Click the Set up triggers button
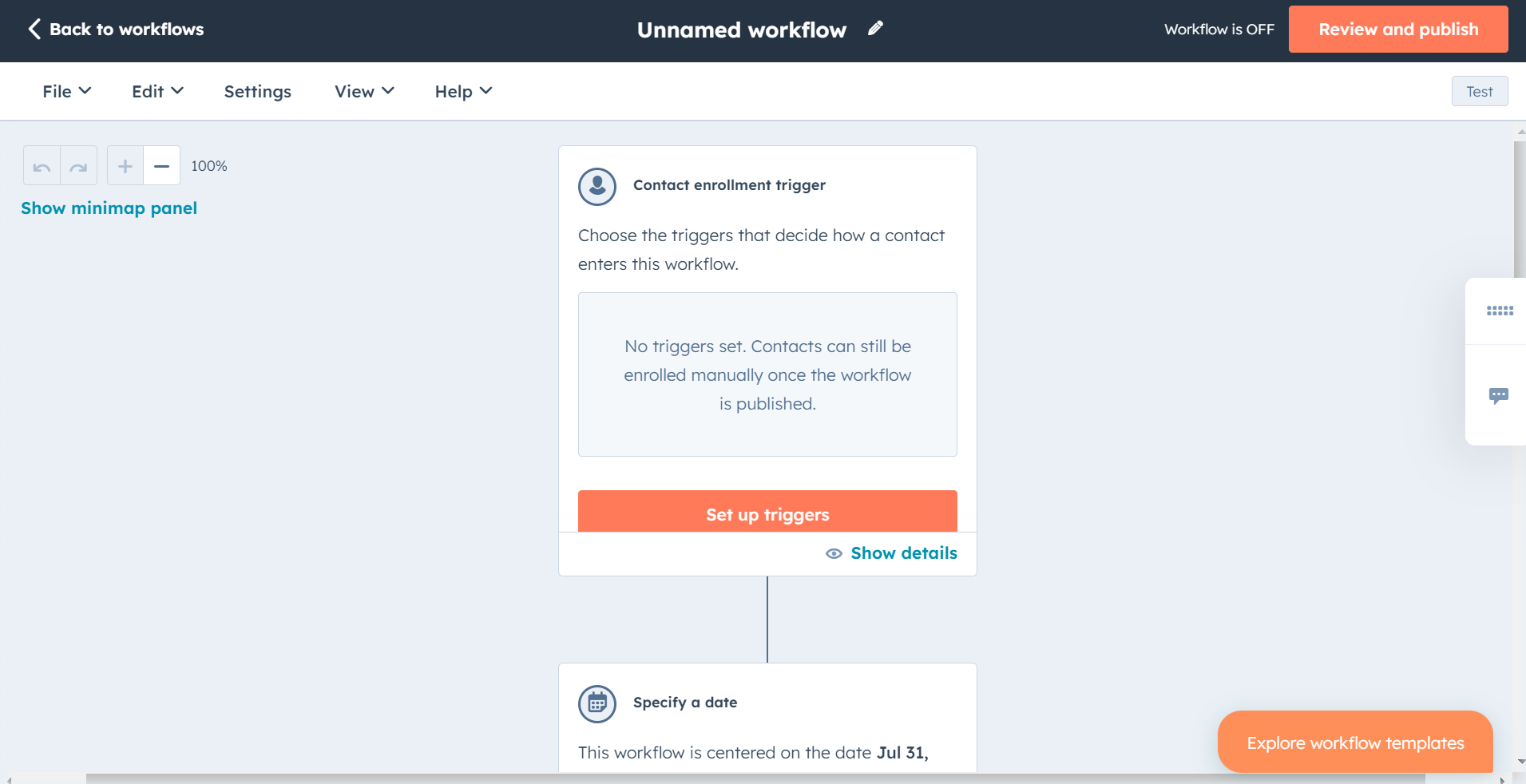 tap(767, 513)
